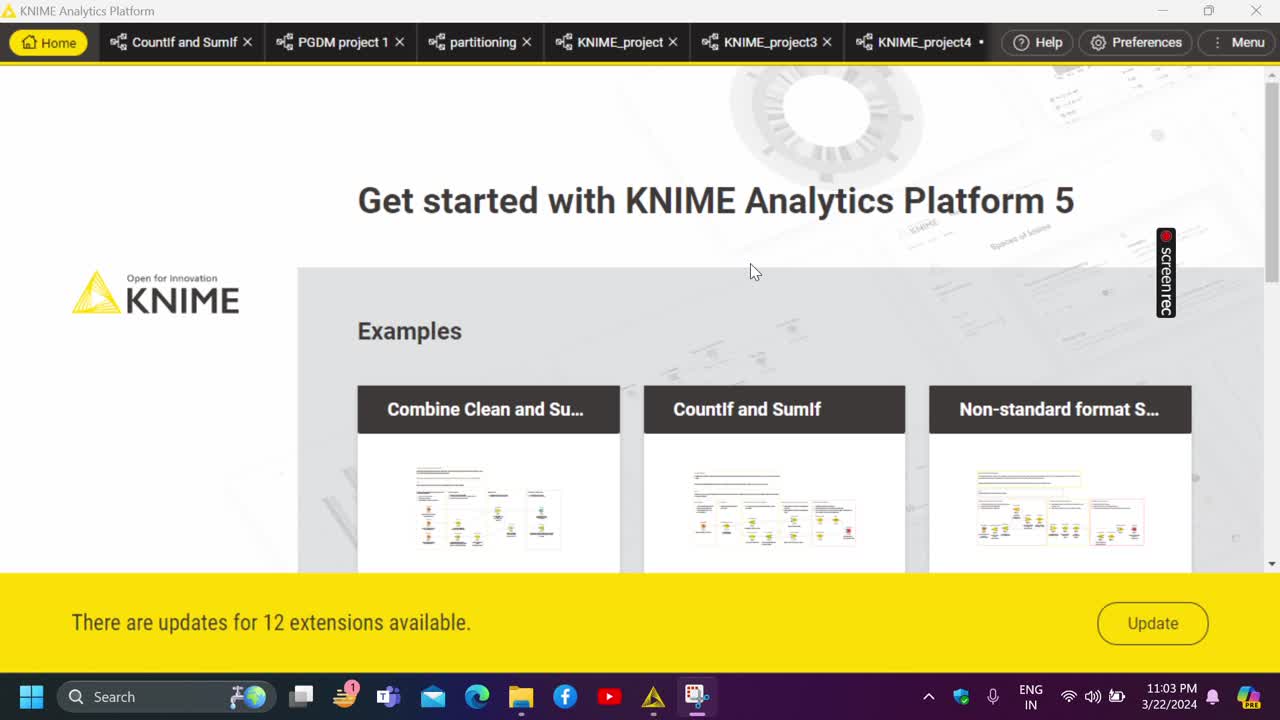Open the Home tab

tap(49, 42)
